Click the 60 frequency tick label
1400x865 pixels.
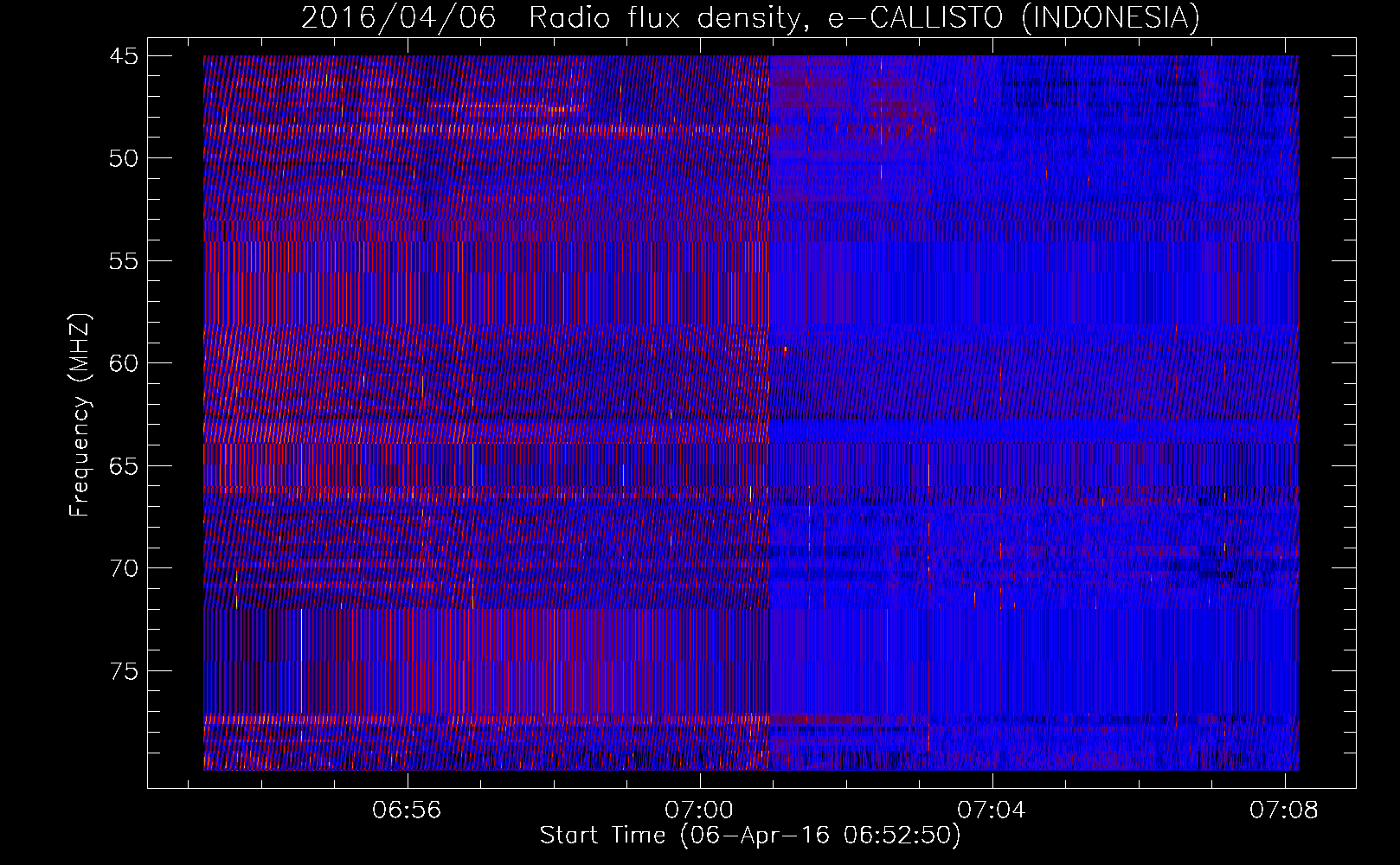pos(124,363)
